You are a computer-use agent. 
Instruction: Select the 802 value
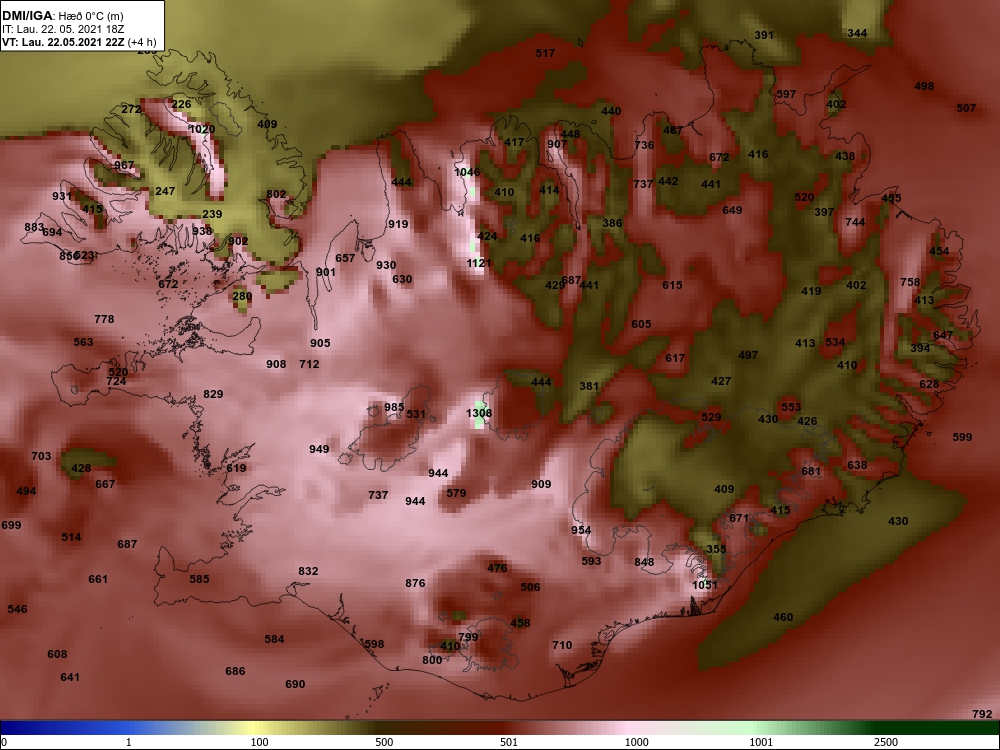pos(276,194)
